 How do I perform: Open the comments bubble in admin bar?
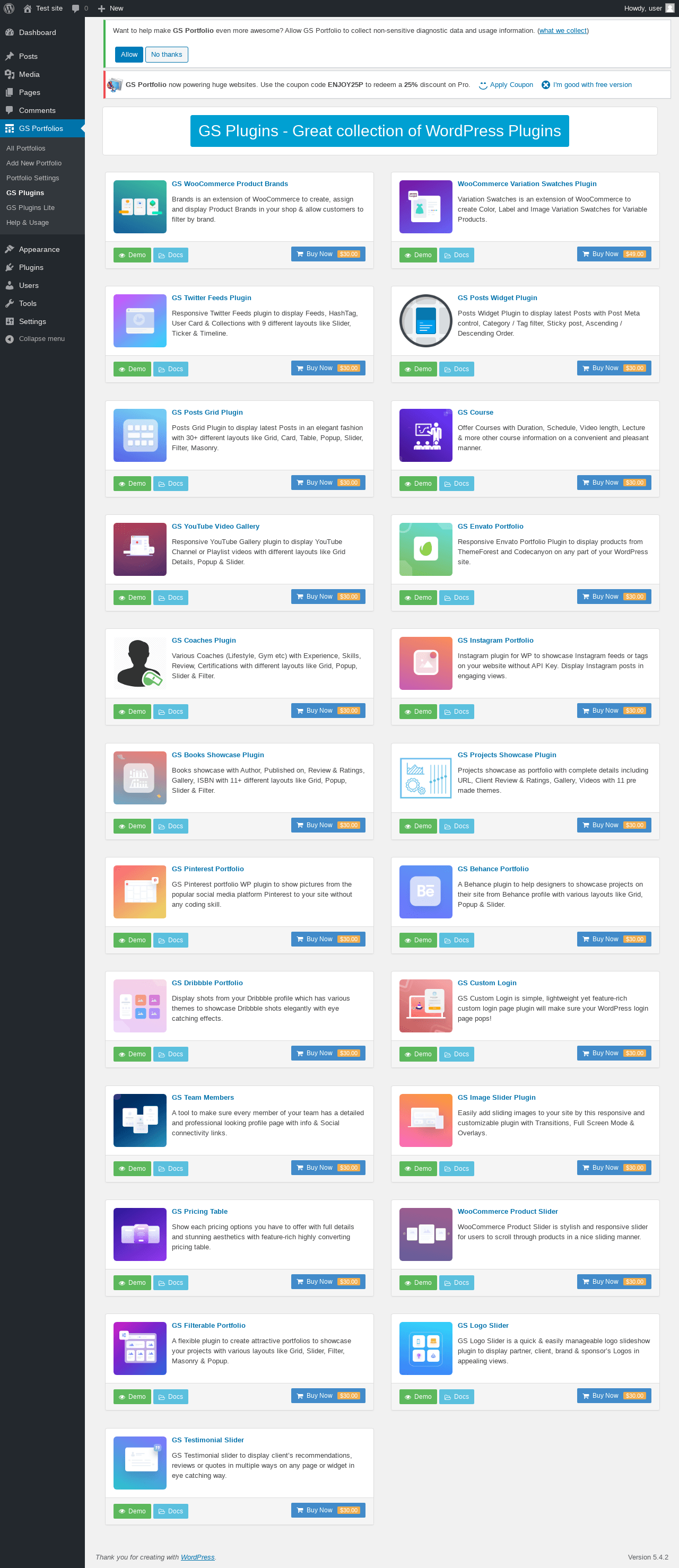pos(75,8)
